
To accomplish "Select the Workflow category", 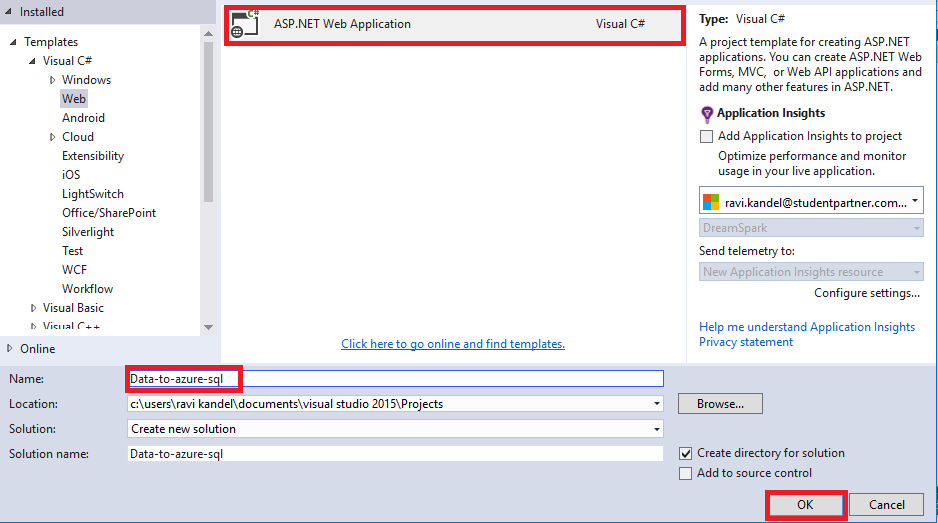I will point(87,289).
